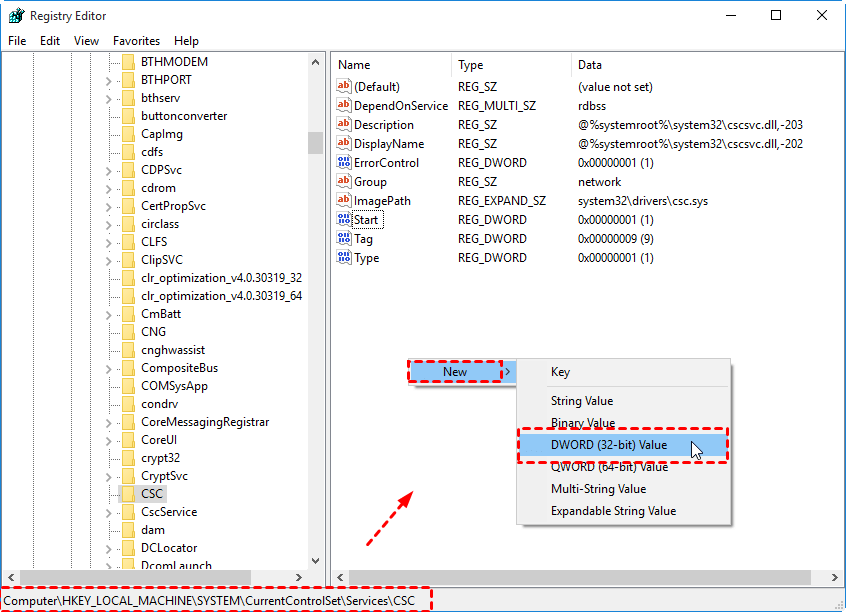Screen dimensions: 846x612
Task: Expand the CryptSvc tree node
Action: pos(108,477)
